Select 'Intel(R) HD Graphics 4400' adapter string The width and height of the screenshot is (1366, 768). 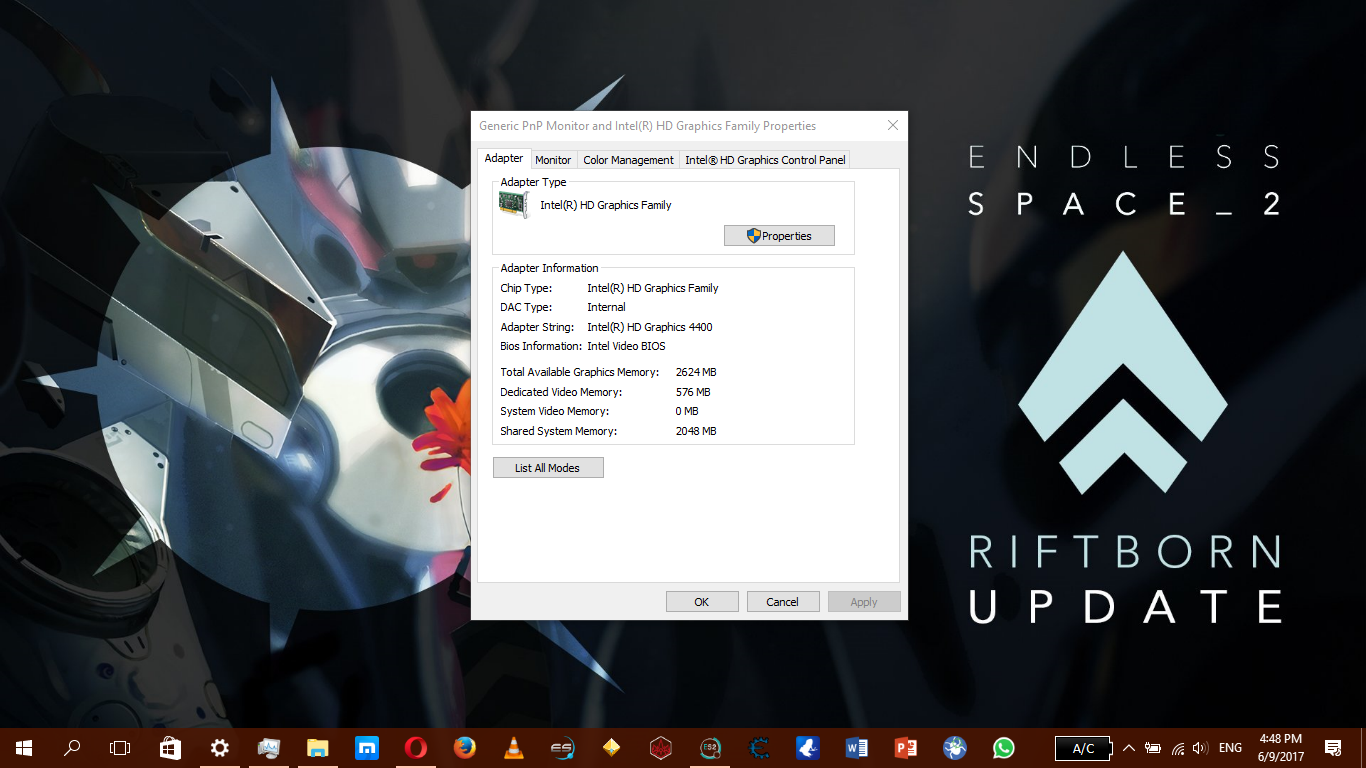tap(650, 327)
